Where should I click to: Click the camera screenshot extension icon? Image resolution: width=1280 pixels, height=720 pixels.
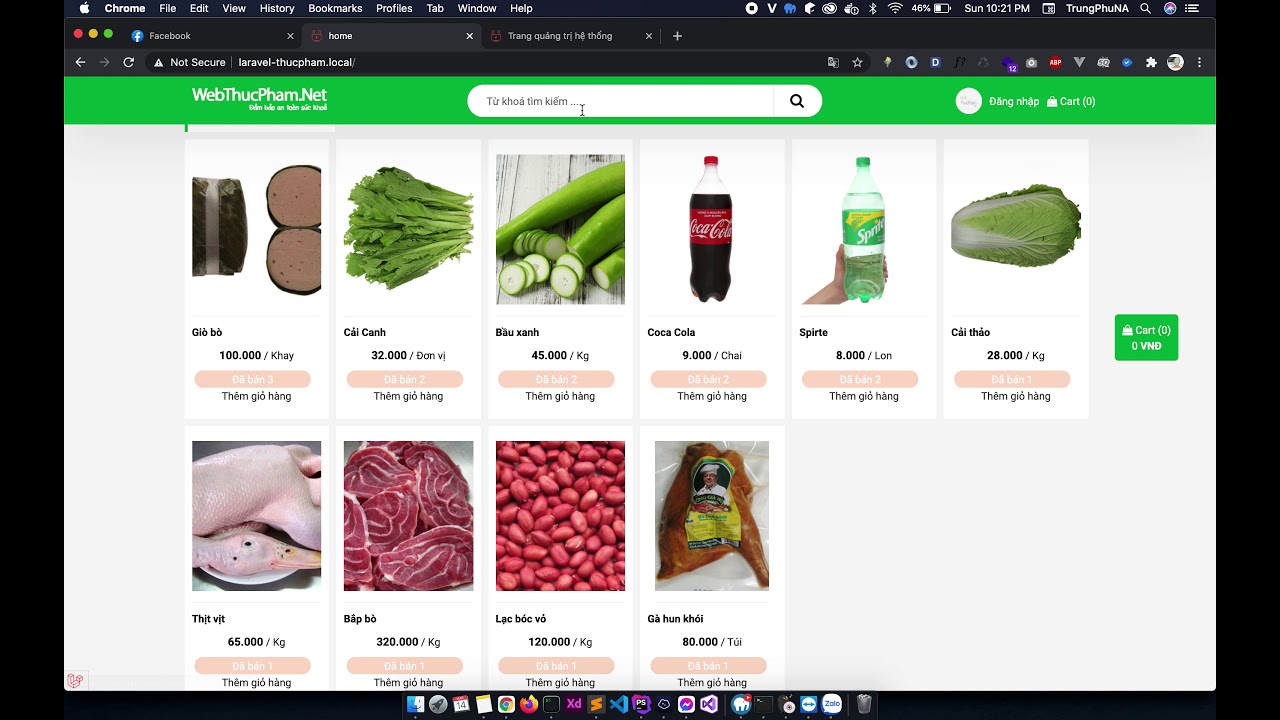[x=1031, y=62]
